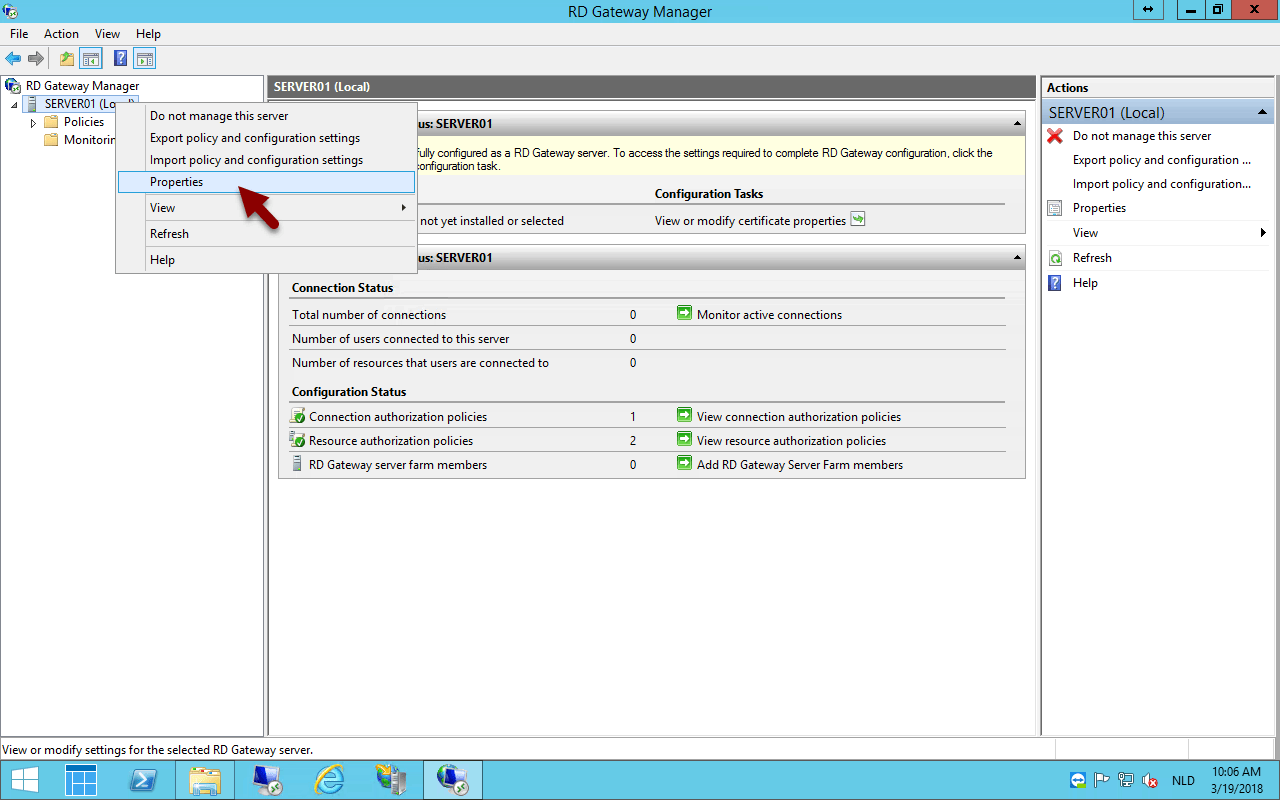
Task: Open File Explorer from the taskbar
Action: [205, 780]
